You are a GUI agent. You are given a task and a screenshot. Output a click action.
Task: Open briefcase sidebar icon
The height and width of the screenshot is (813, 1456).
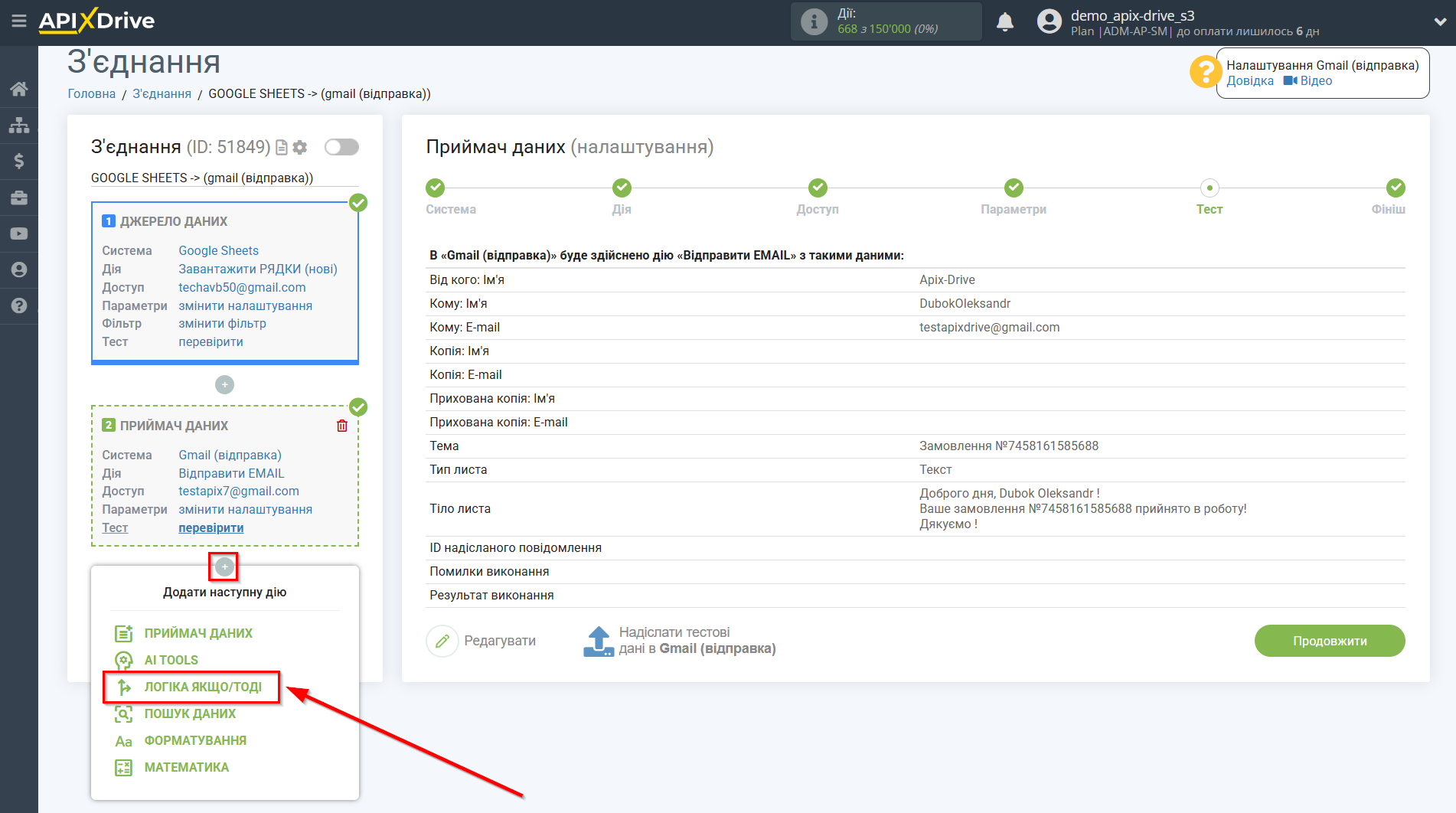click(19, 198)
